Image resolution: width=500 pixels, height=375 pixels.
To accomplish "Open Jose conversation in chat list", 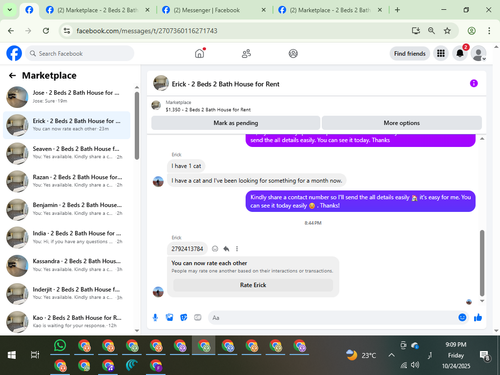I will (x=67, y=97).
